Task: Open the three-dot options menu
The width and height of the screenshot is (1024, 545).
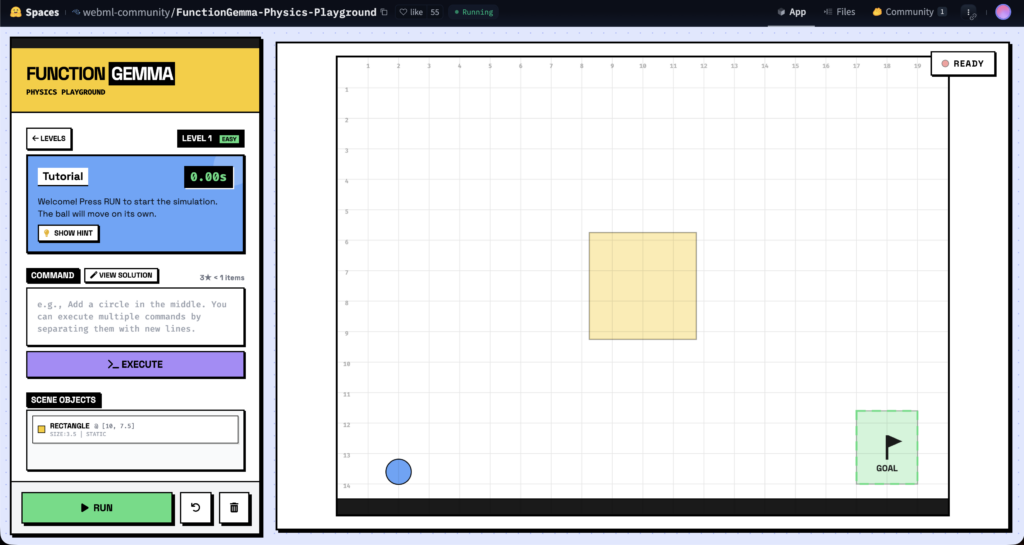Action: [x=968, y=12]
